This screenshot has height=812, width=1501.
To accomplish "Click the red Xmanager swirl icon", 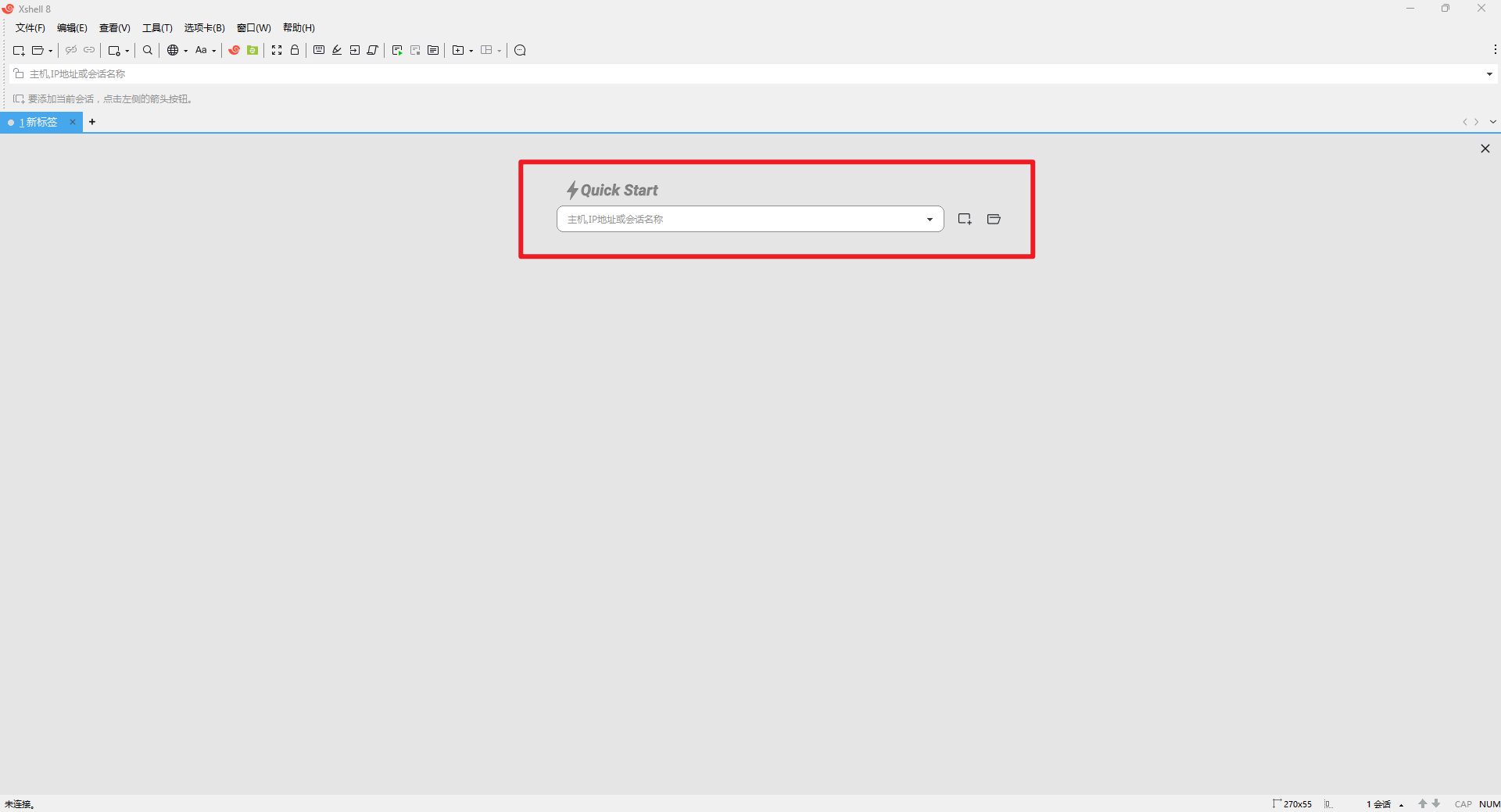I will click(x=234, y=51).
